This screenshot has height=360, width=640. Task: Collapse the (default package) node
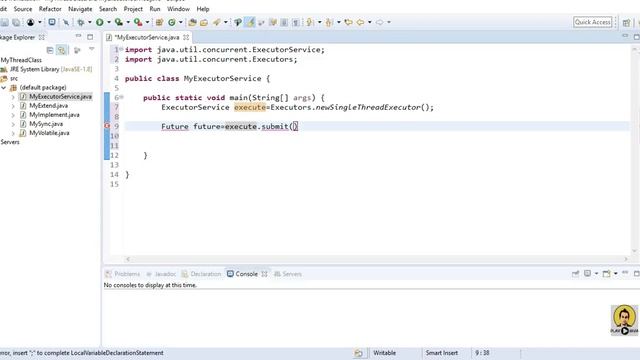pos(4,87)
